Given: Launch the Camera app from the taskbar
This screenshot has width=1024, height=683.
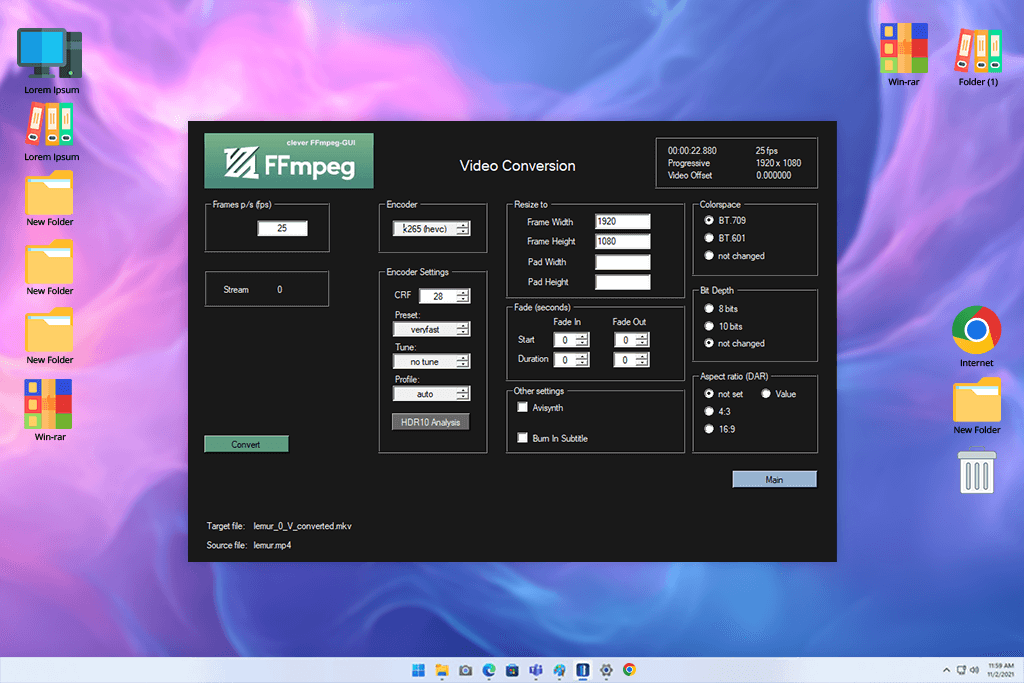Looking at the screenshot, I should click(x=465, y=670).
